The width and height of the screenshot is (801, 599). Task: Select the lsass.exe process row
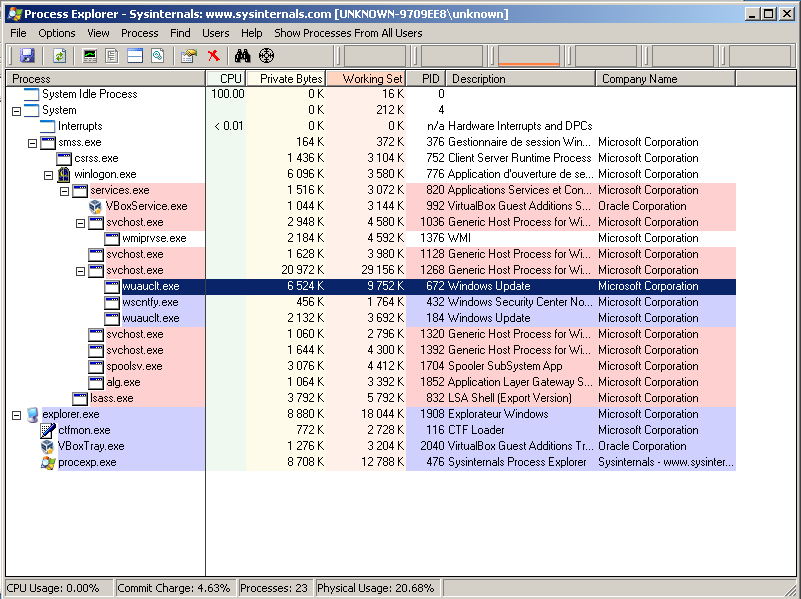coord(111,398)
